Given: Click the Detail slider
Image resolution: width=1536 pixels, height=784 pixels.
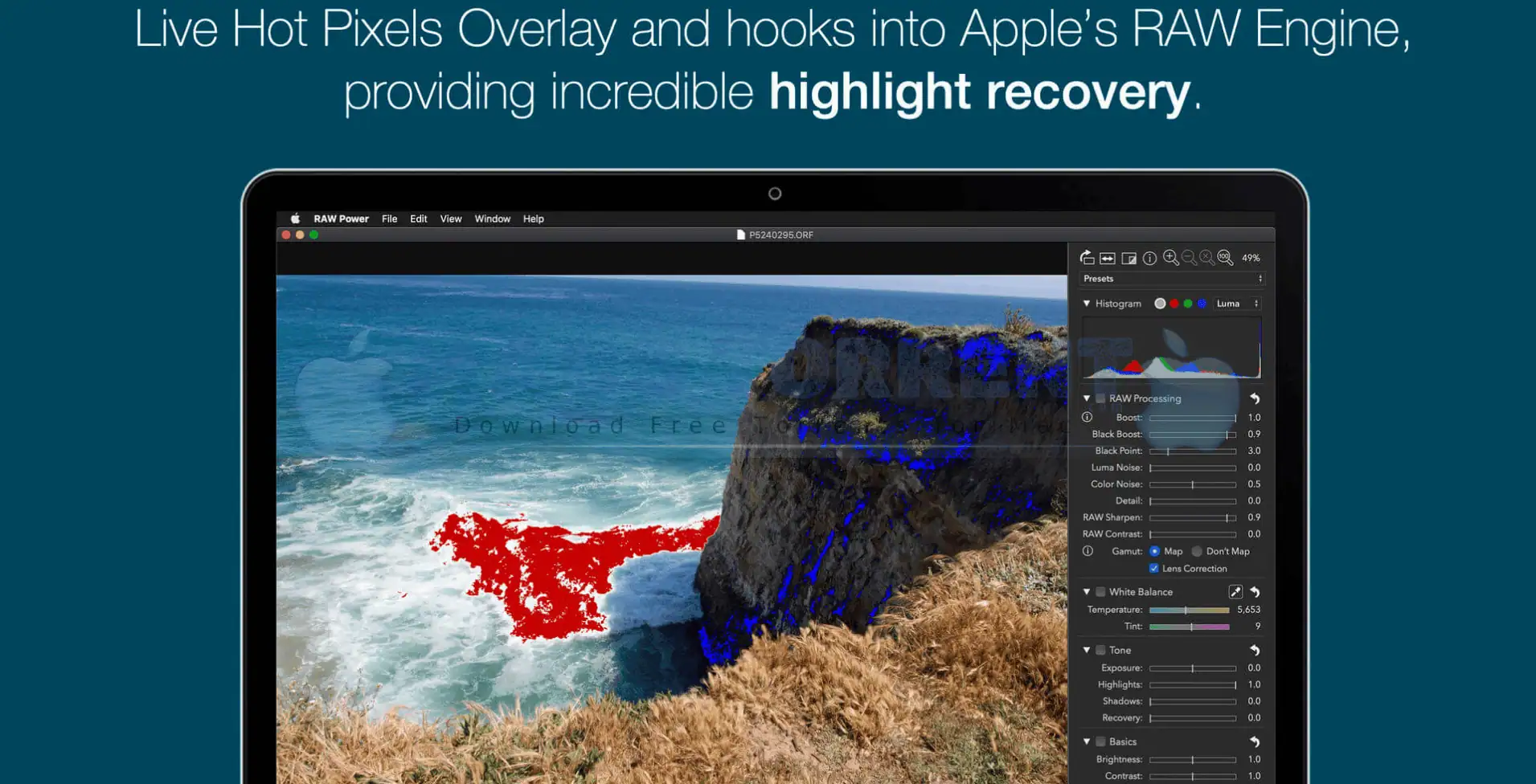Looking at the screenshot, I should coord(1193,501).
